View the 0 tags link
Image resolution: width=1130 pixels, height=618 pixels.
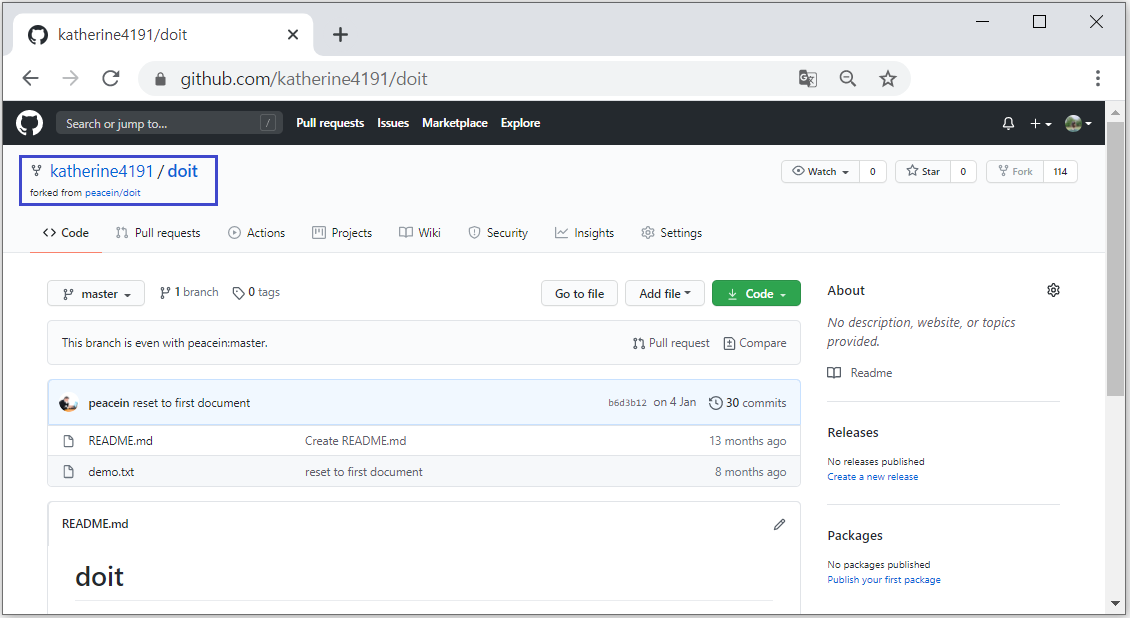pyautogui.click(x=256, y=292)
